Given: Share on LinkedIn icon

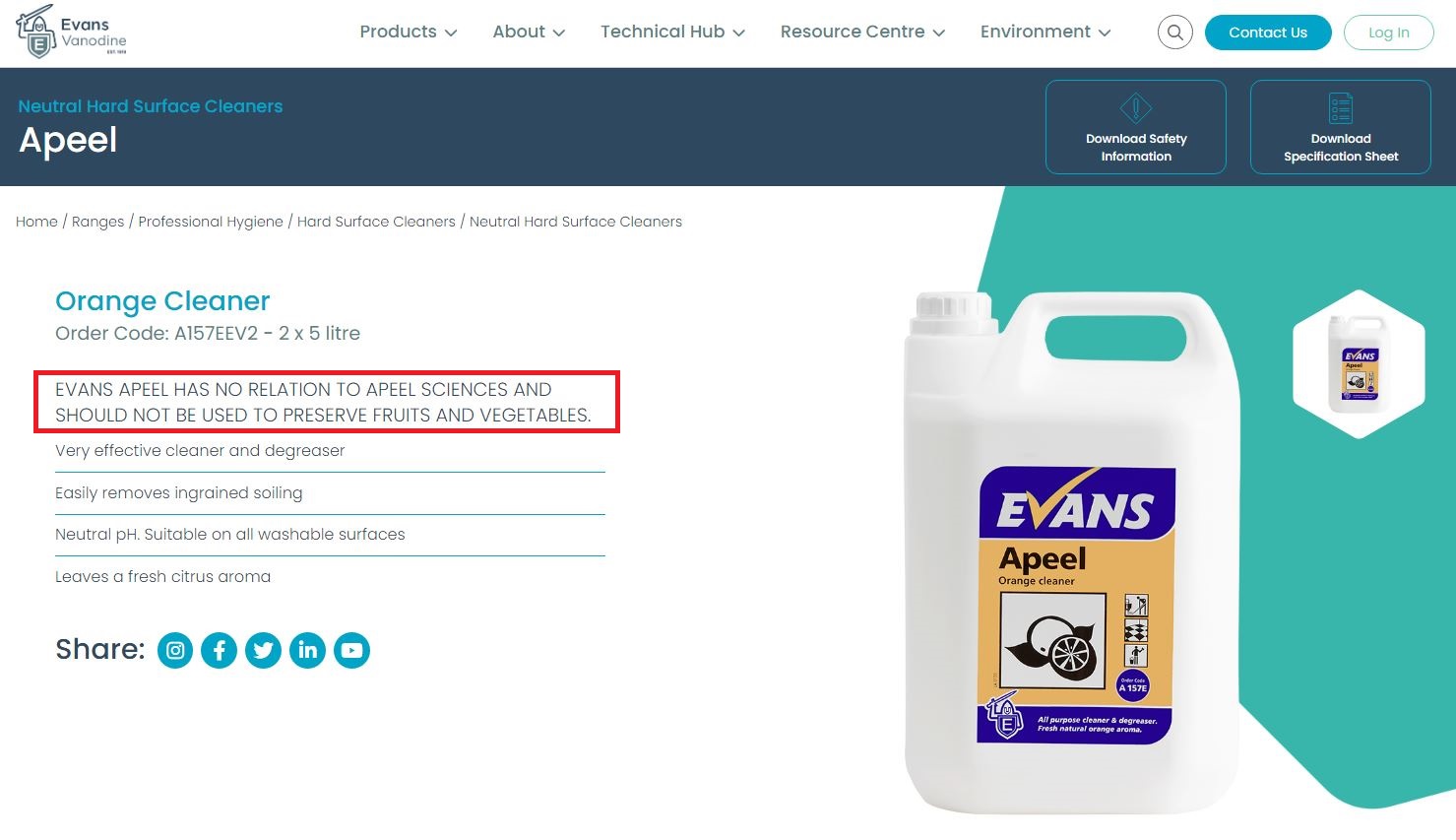Looking at the screenshot, I should tap(307, 650).
